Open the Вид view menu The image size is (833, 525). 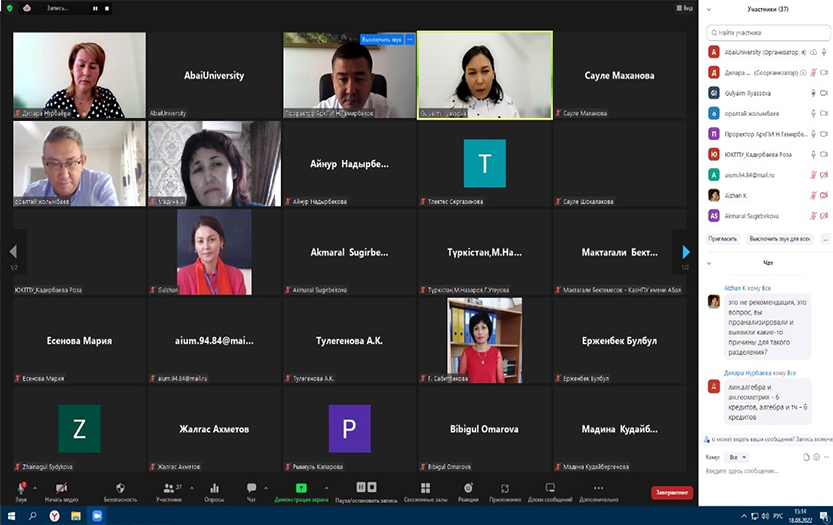(x=684, y=7)
